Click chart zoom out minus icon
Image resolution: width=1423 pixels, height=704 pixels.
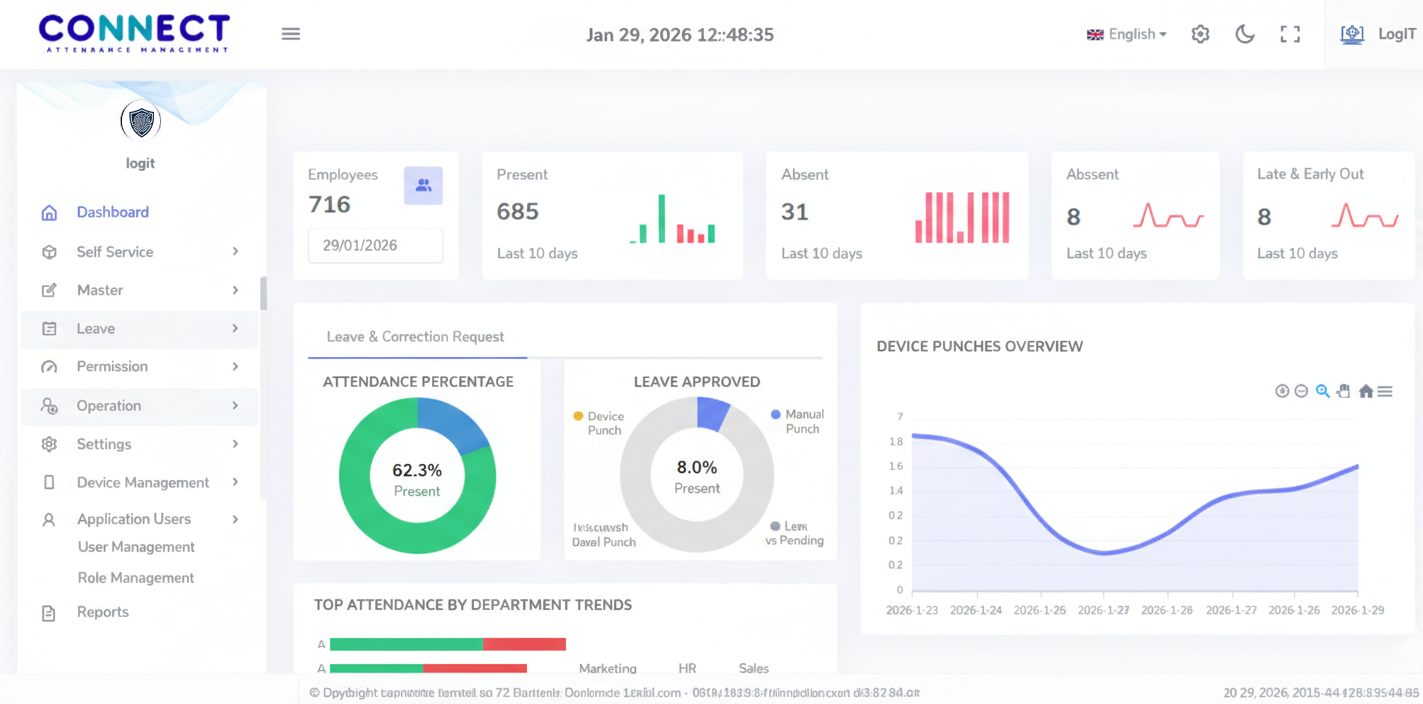[1301, 391]
